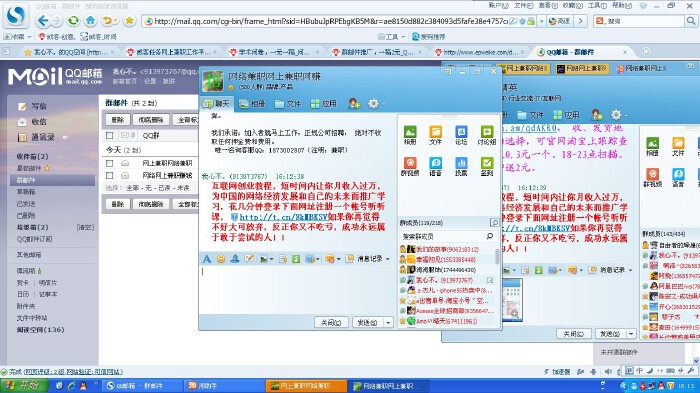This screenshot has width=700, height=393.
Task: Reload the page with the green refresh icon
Action: pyautogui.click(x=73, y=21)
